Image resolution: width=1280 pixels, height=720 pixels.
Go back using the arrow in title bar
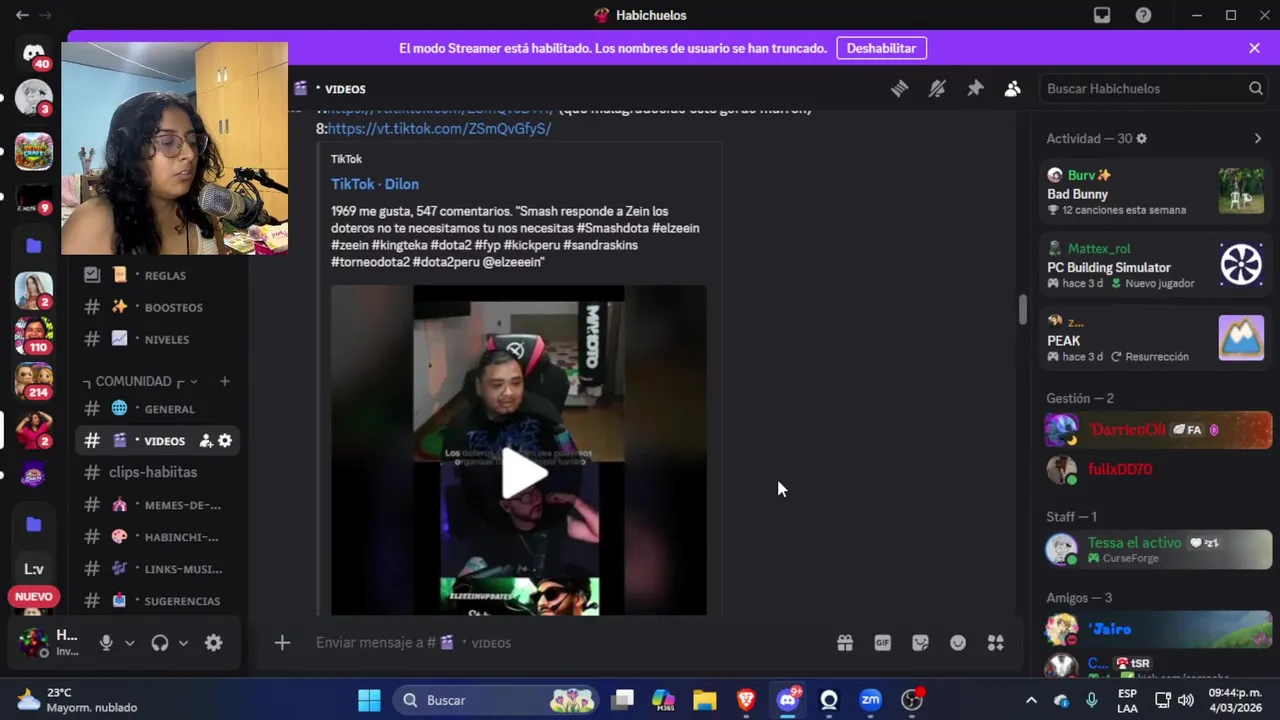(22, 15)
